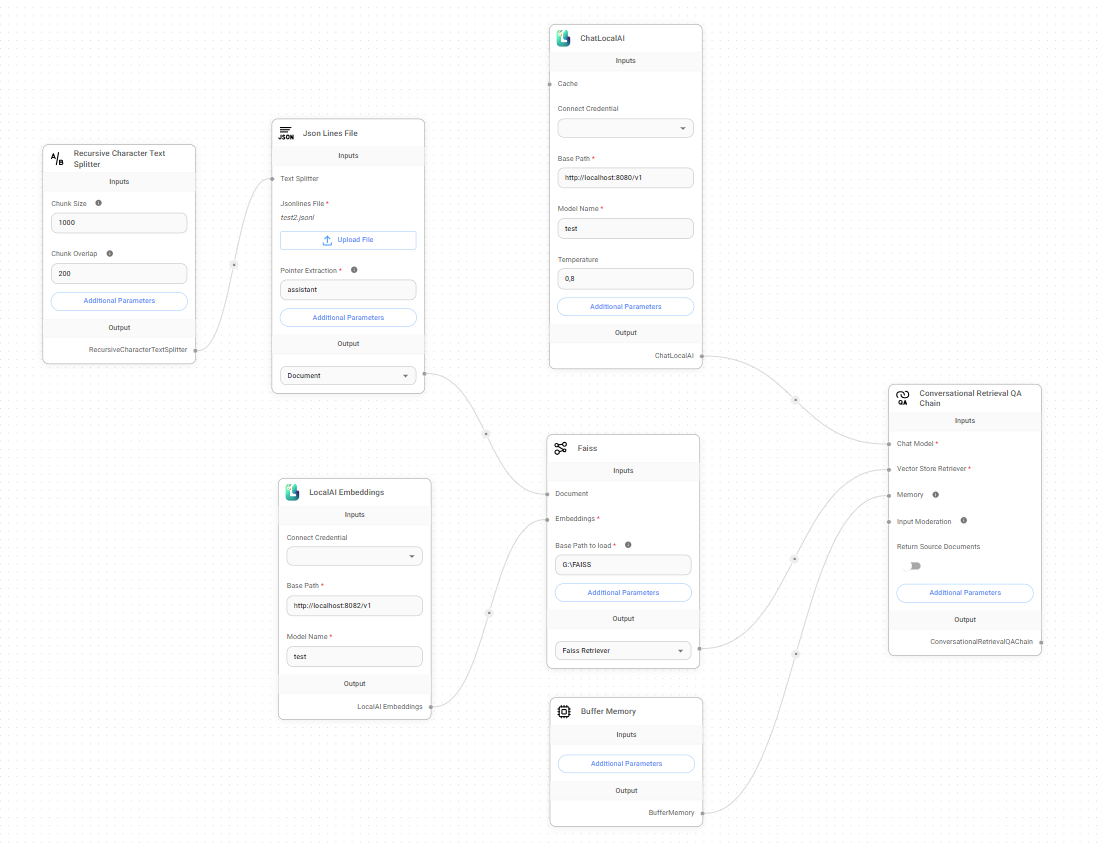Image resolution: width=1100 pixels, height=848 pixels.
Task: Click ChatLocalAI Base Path field
Action: (x=626, y=178)
